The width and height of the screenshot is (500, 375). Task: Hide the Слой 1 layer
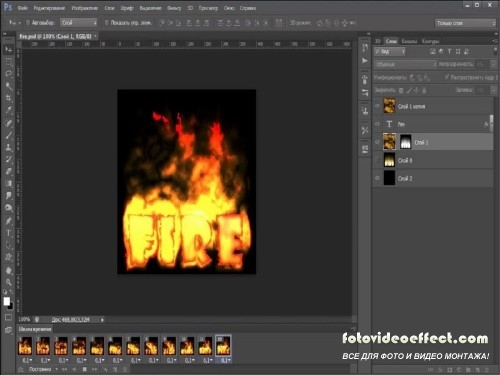377,142
